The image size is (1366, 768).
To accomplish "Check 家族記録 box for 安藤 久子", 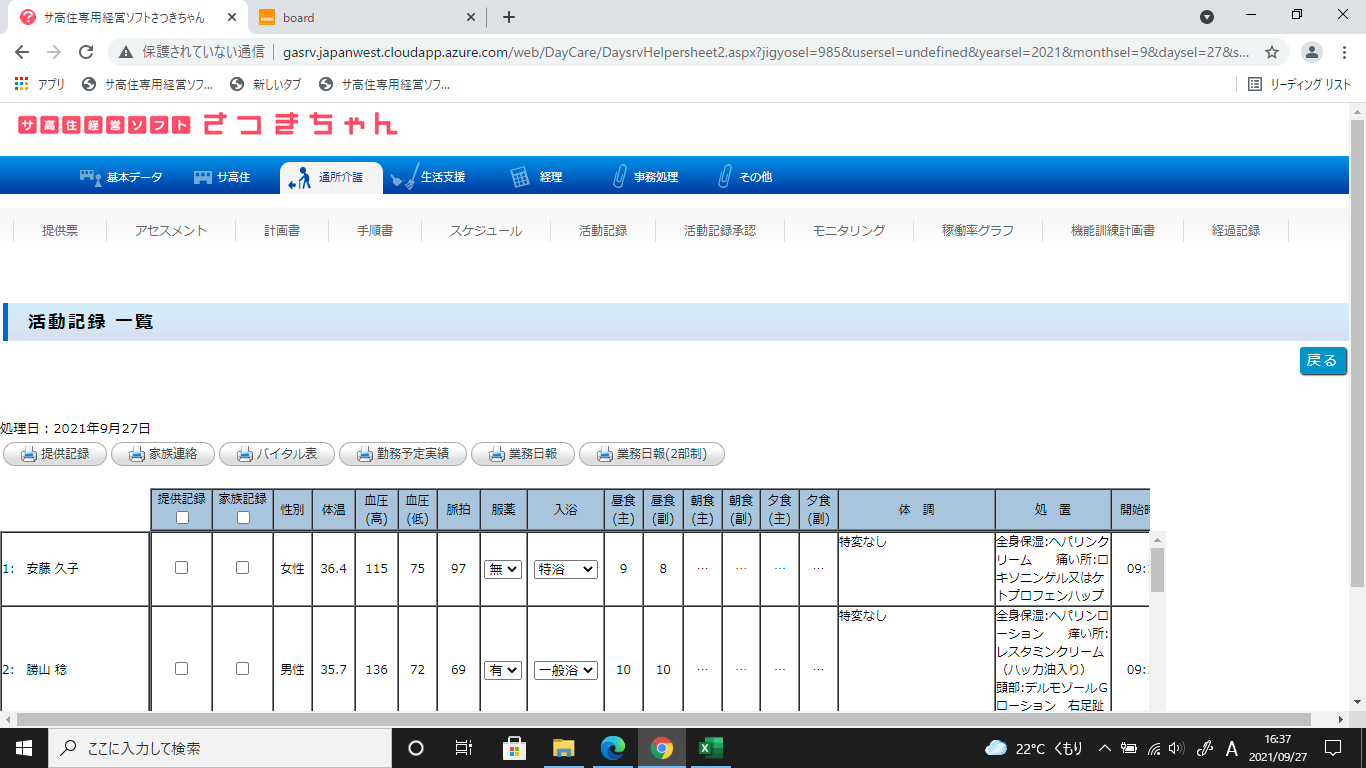I will [x=242, y=568].
